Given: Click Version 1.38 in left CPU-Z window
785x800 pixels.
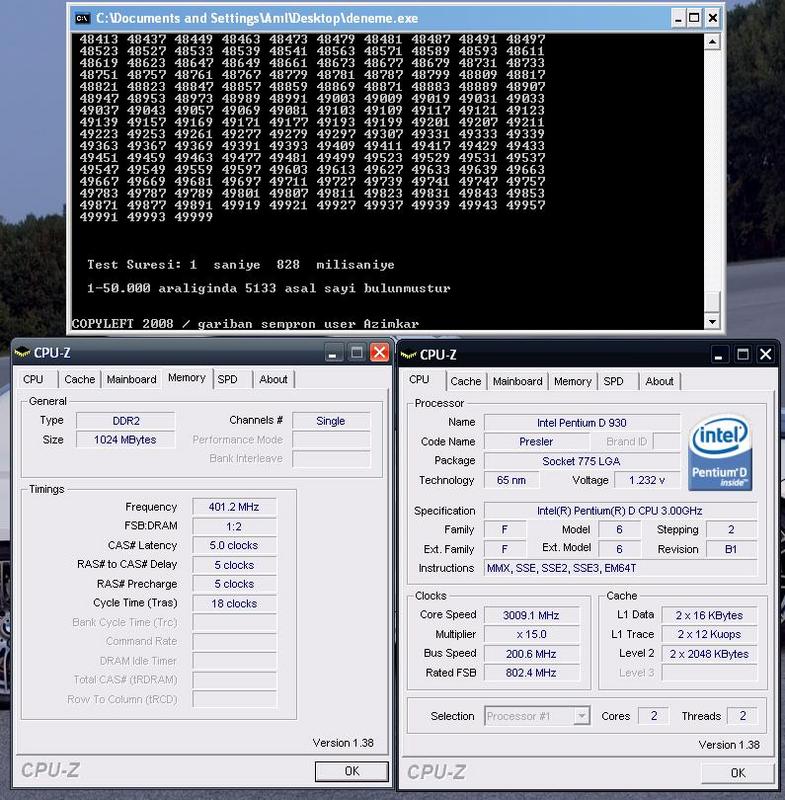Looking at the screenshot, I should (x=343, y=743).
